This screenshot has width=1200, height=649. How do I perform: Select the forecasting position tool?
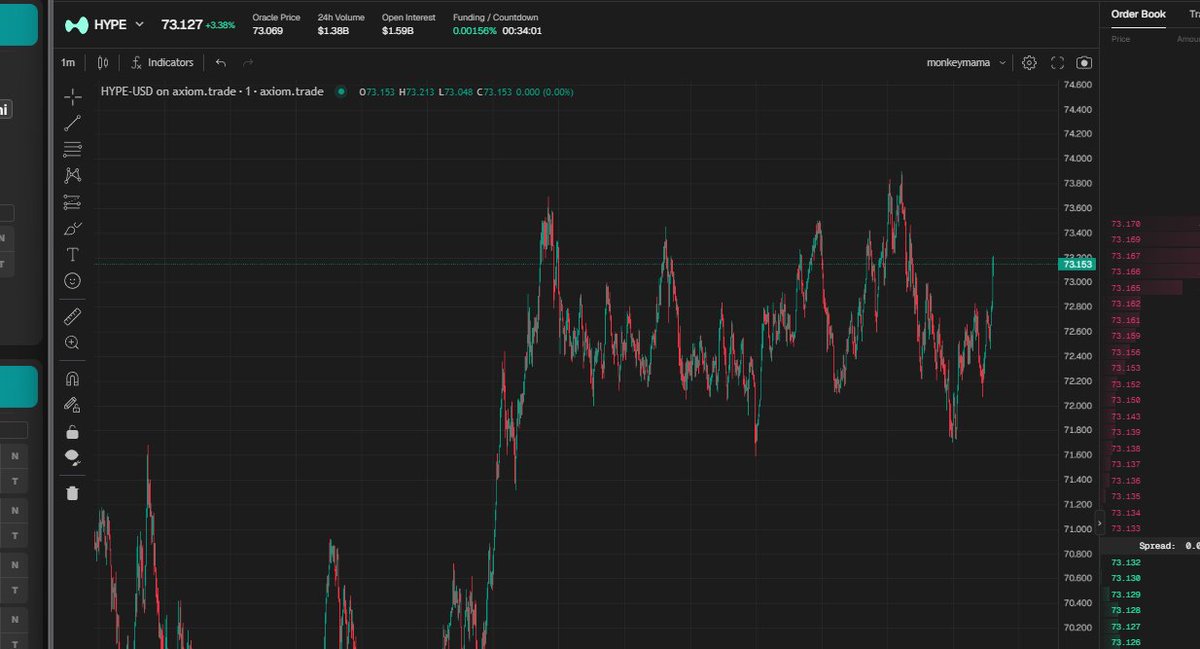72,202
